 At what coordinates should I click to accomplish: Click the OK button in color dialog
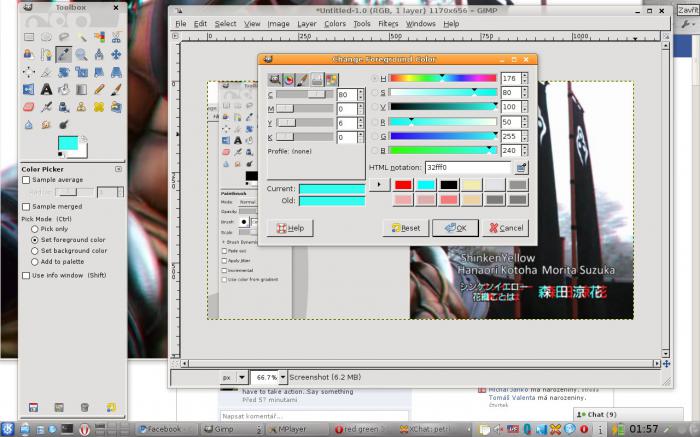[x=455, y=228]
